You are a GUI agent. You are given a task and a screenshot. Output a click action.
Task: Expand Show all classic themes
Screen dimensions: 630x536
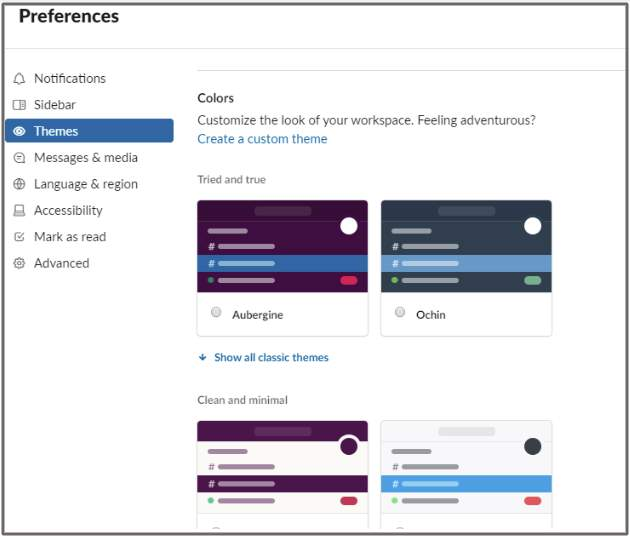coord(271,357)
